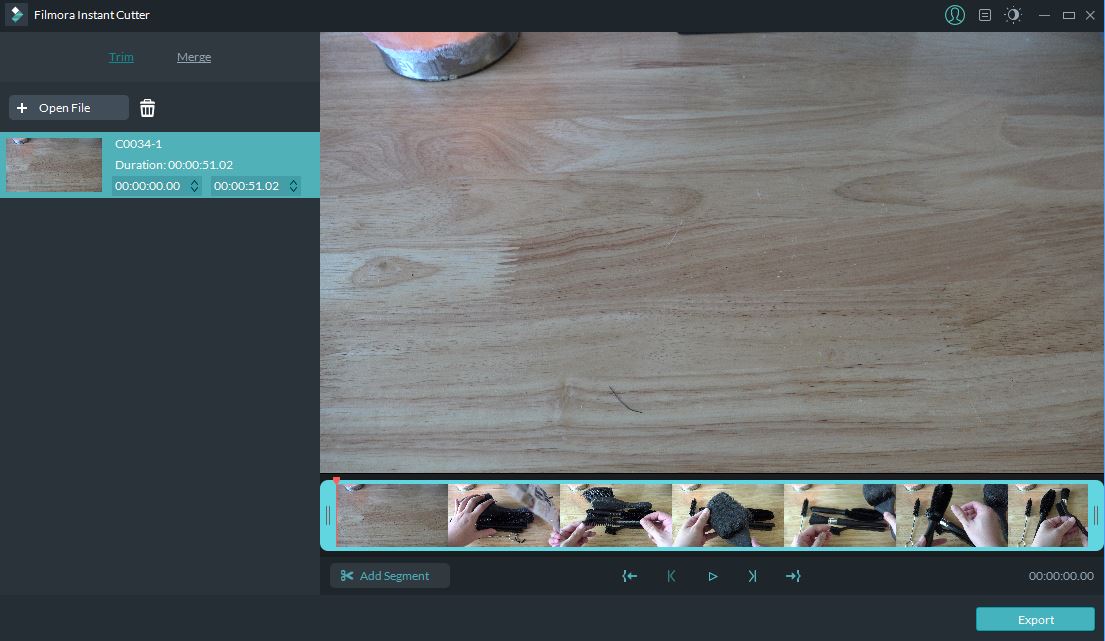Screen dimensions: 1105x641
Task: Click the Open File button
Action: click(69, 108)
